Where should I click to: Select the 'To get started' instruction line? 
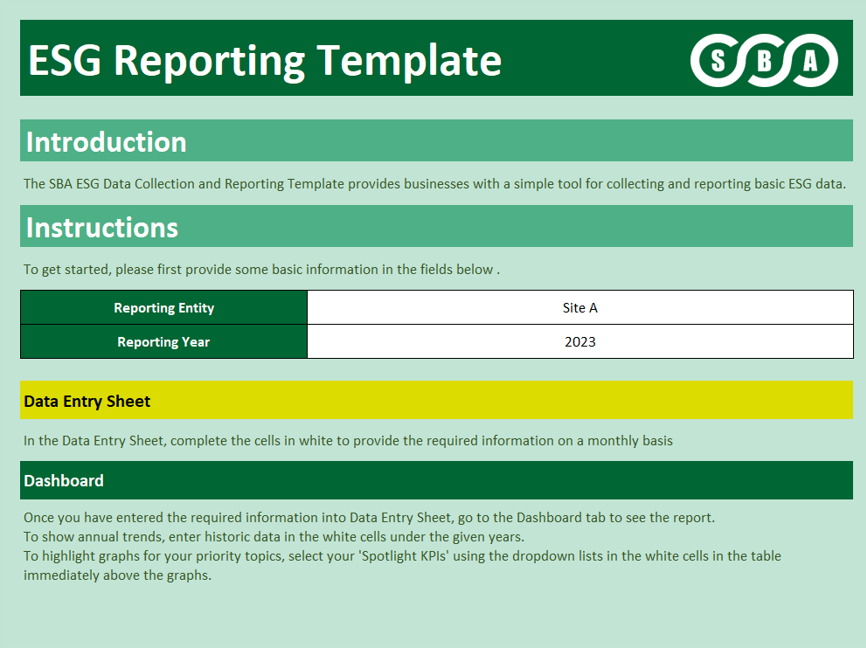click(261, 269)
